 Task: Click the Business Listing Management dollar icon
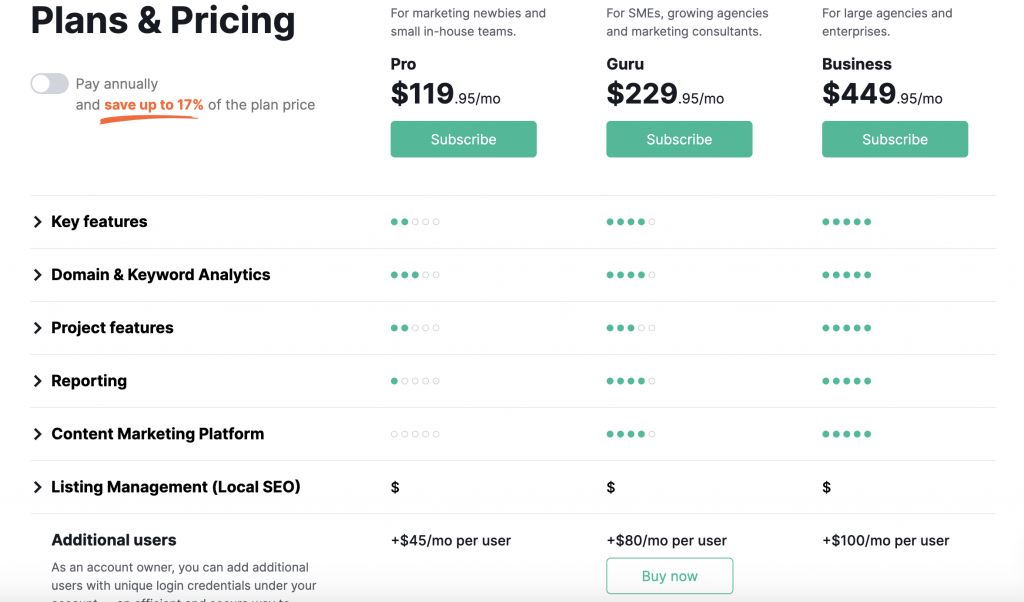pos(826,487)
